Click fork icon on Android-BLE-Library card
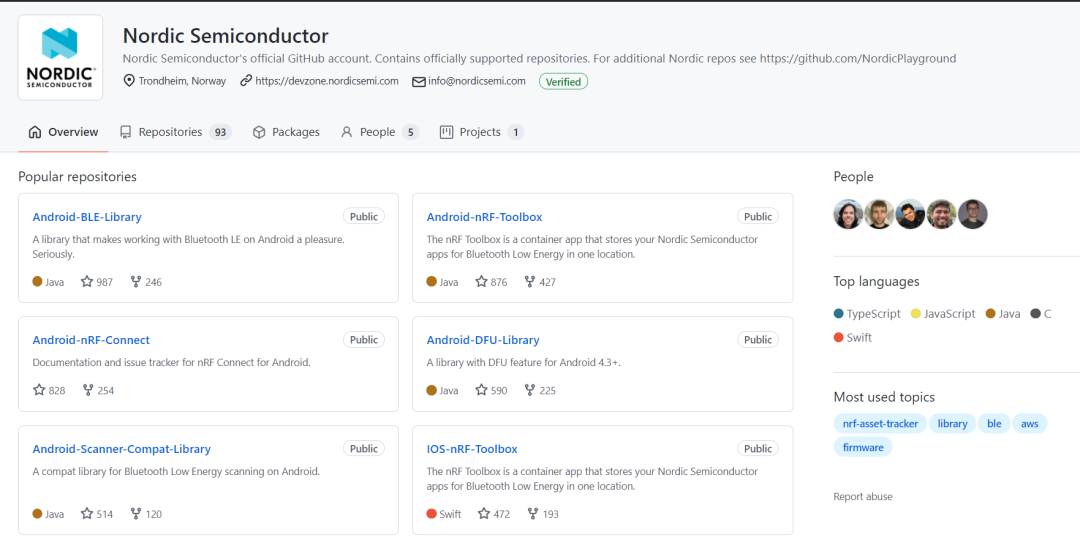1080x543 pixels. (x=136, y=281)
